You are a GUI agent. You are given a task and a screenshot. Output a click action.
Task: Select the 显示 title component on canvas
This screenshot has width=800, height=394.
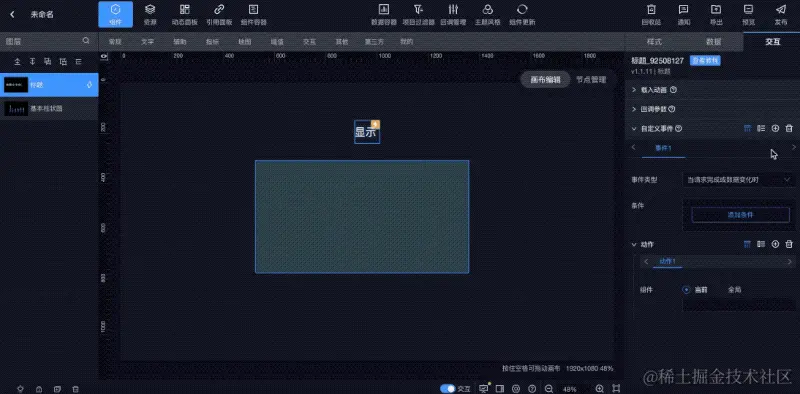click(367, 132)
